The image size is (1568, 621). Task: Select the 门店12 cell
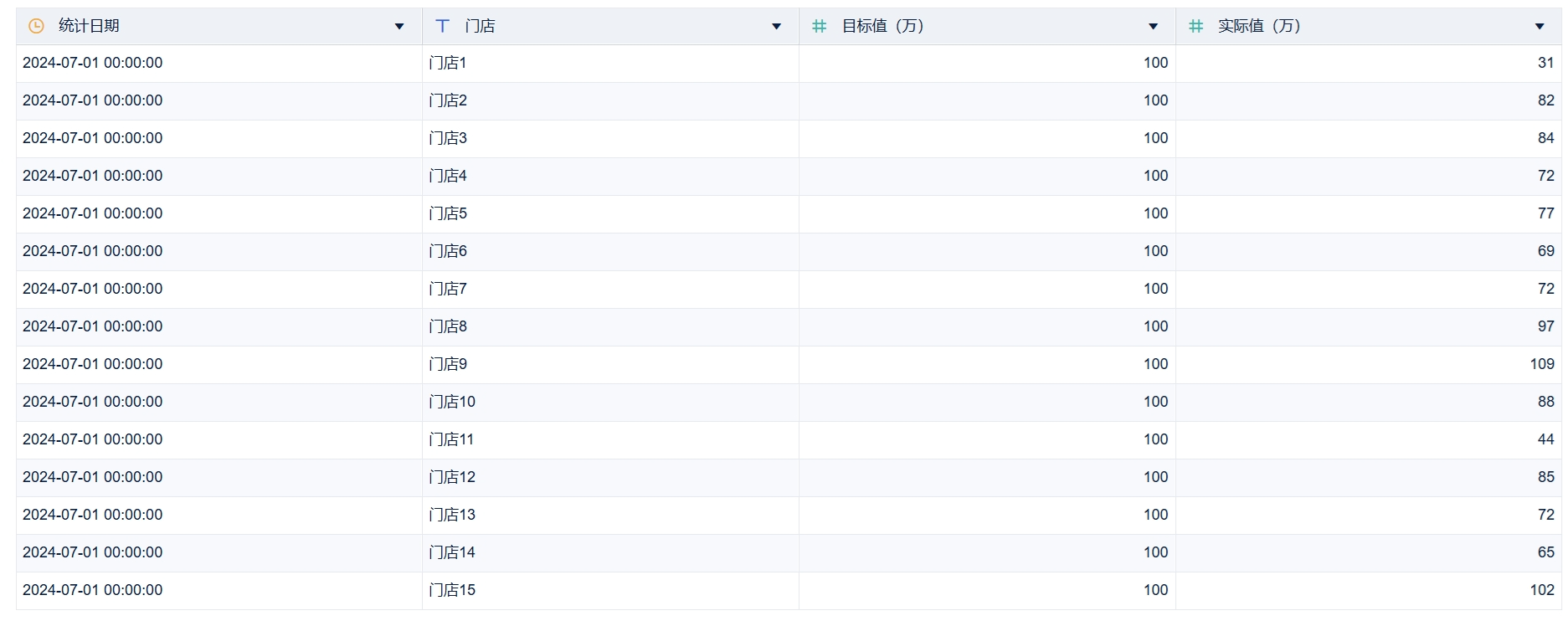[x=610, y=477]
